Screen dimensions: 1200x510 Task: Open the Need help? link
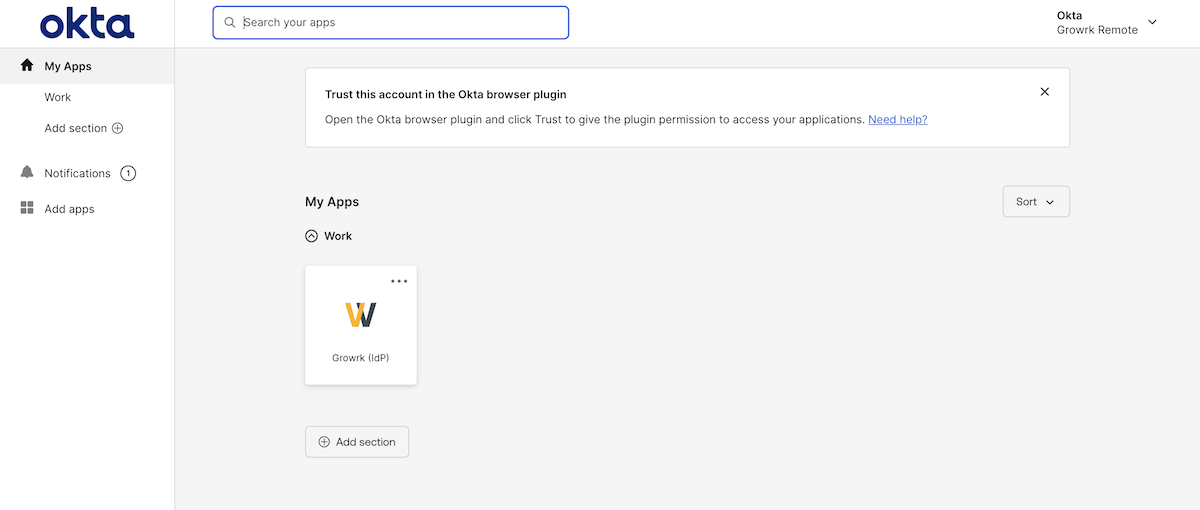[897, 119]
